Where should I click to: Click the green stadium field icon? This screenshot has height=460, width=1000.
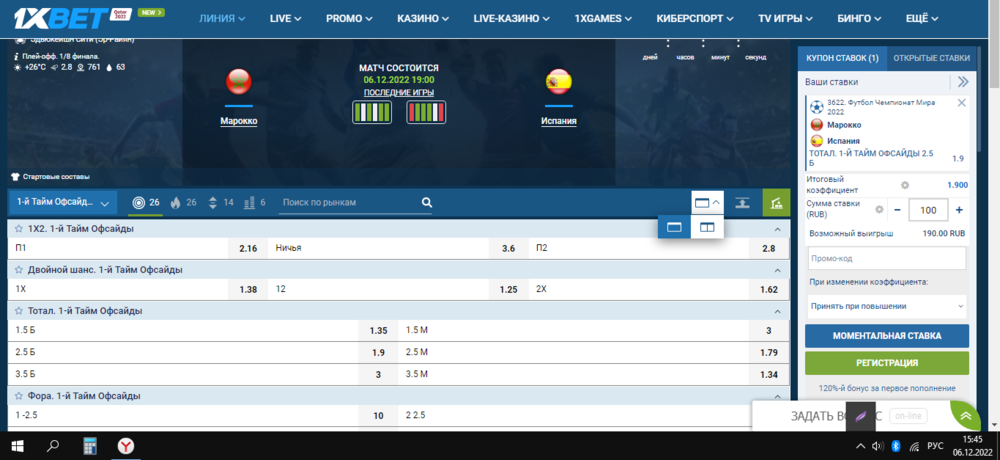point(776,203)
